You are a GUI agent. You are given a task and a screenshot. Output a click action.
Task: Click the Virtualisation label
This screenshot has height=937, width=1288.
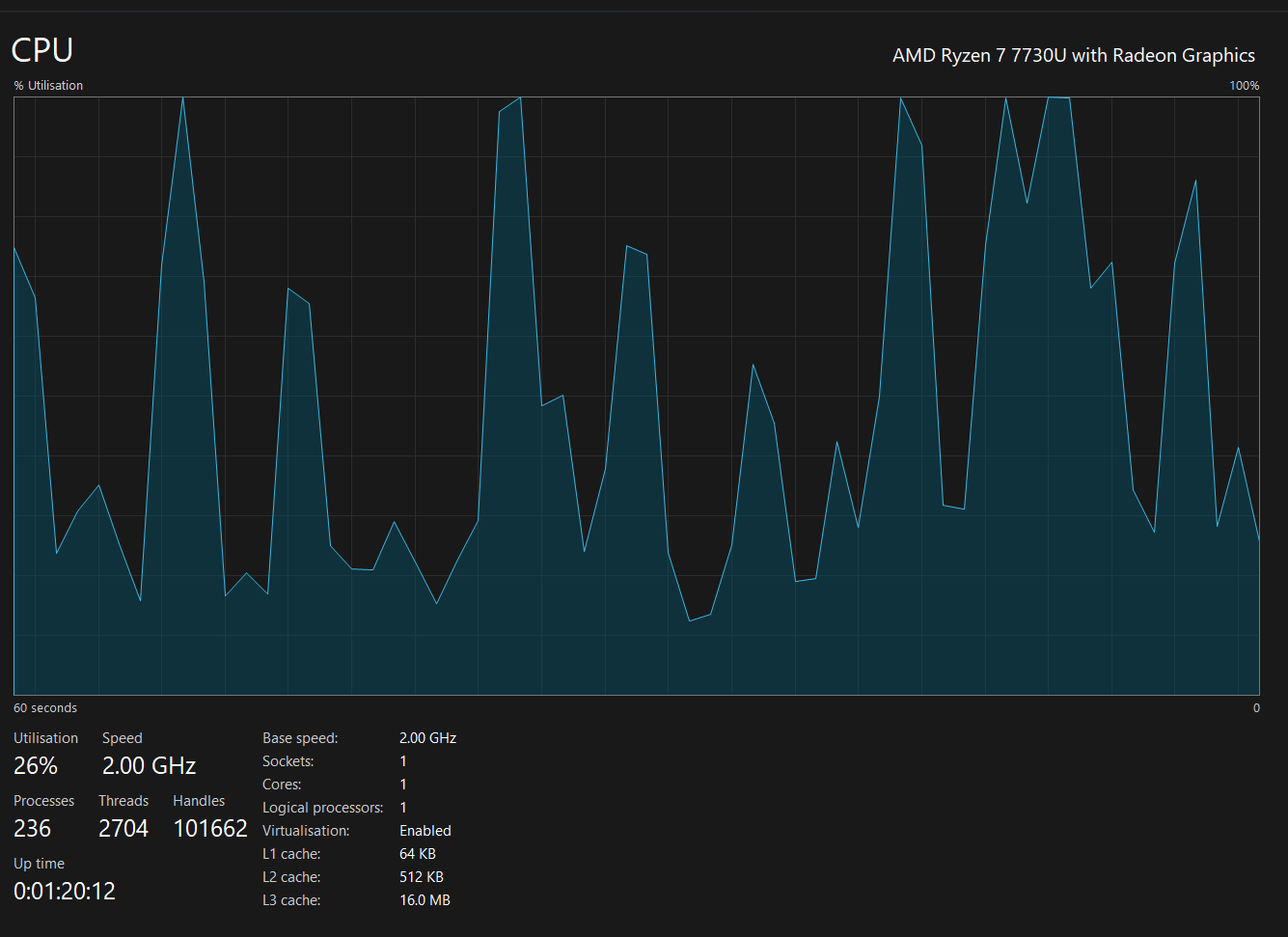(306, 830)
